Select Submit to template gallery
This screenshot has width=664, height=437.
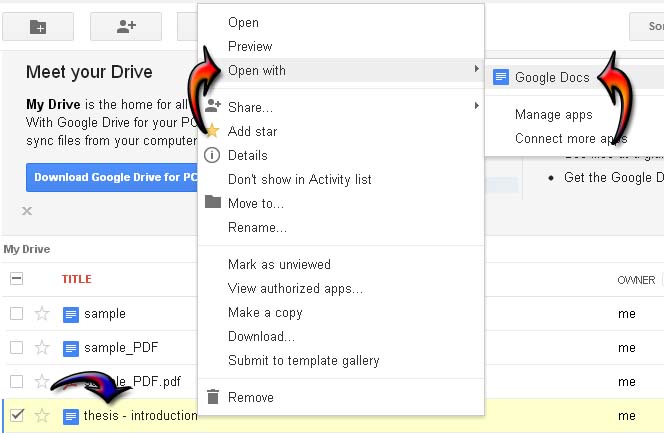pyautogui.click(x=341, y=360)
